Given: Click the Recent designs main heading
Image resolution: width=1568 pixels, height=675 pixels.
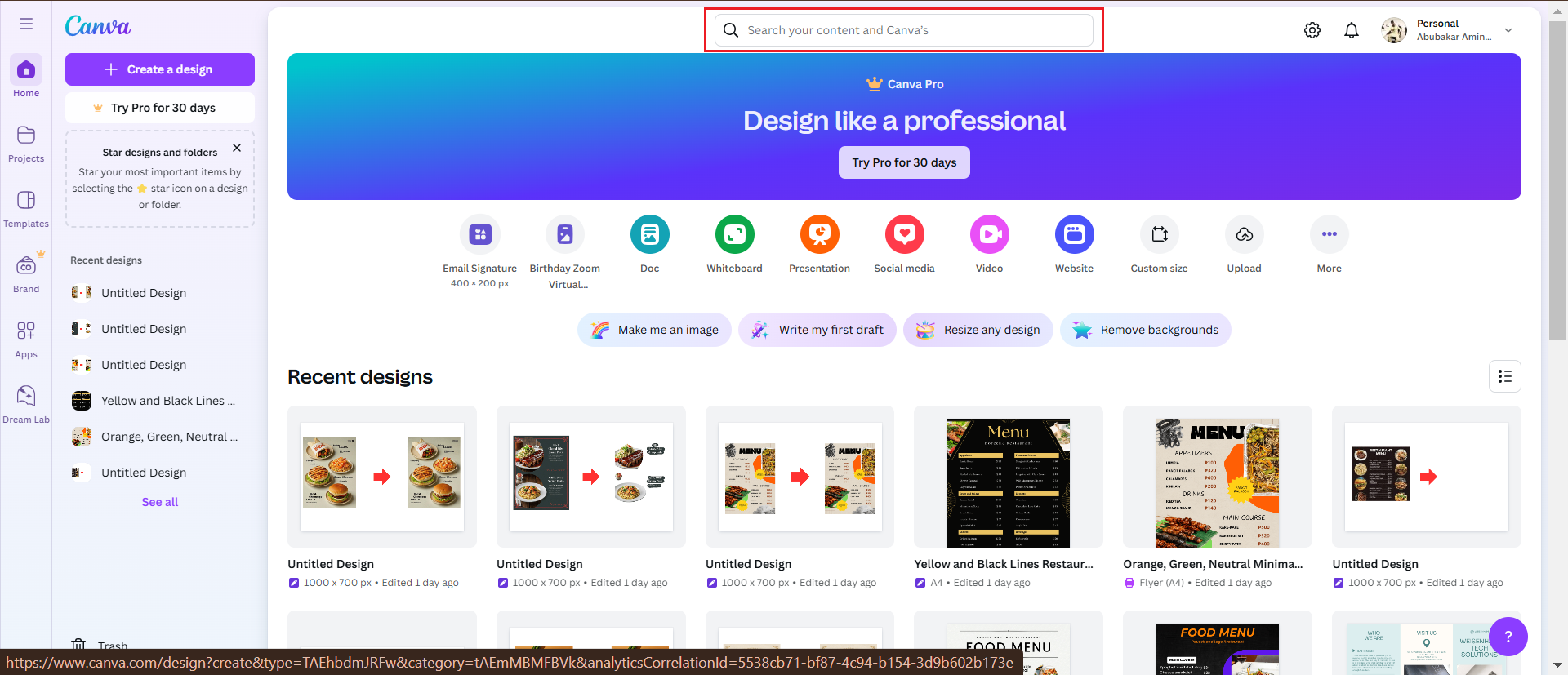Looking at the screenshot, I should [x=360, y=377].
